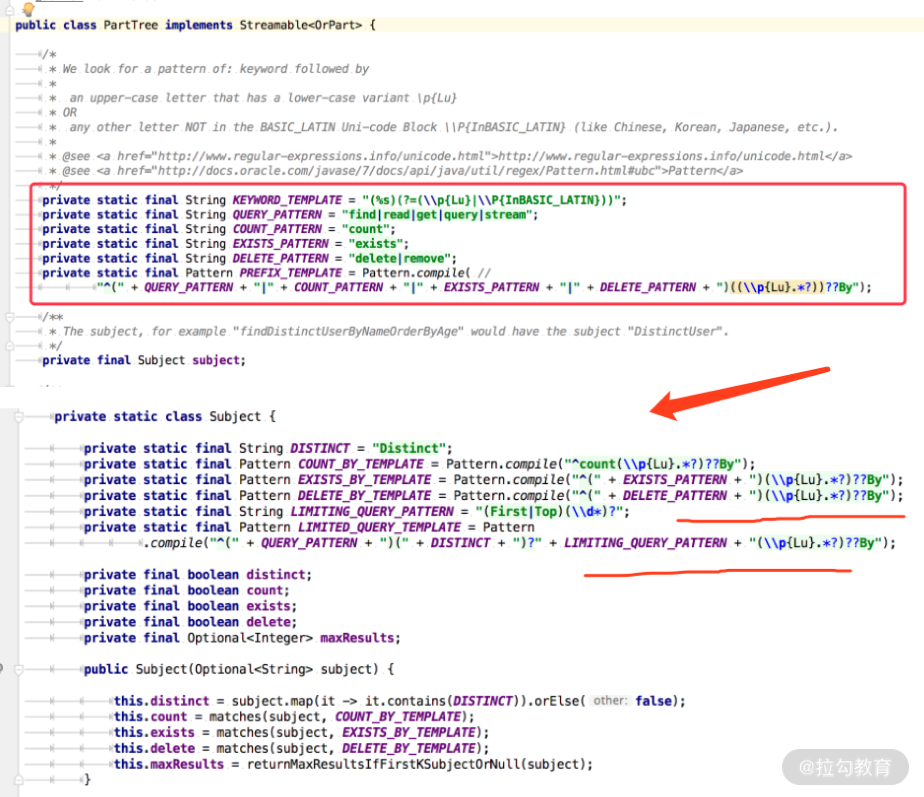Click the subject field in 'private final Subject subject'
This screenshot has width=924, height=797.
pos(216,360)
